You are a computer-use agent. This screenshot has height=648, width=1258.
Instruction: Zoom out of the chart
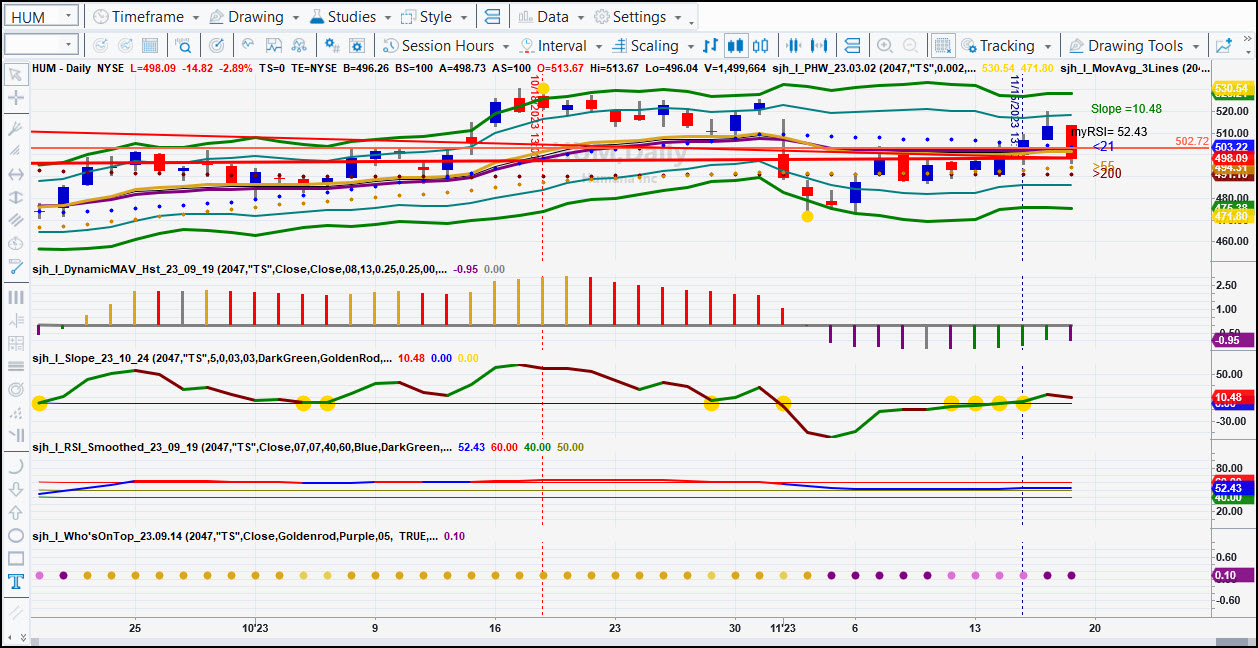tap(910, 46)
